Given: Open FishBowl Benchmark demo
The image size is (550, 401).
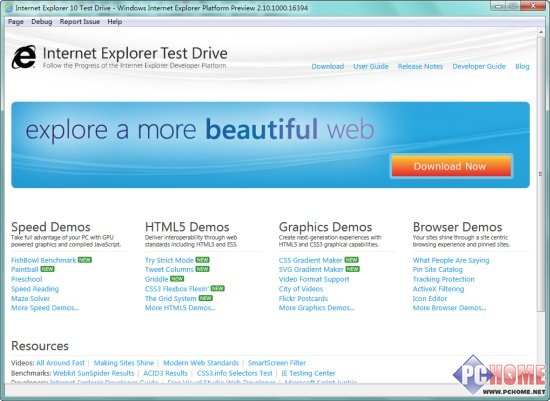Looking at the screenshot, I should (x=43, y=260).
